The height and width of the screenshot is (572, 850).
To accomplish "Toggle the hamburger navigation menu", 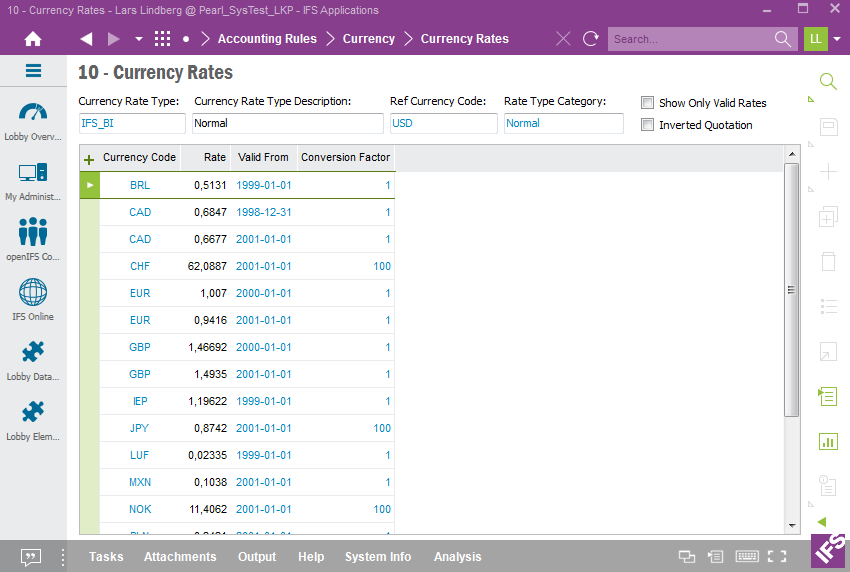I will click(x=34, y=70).
